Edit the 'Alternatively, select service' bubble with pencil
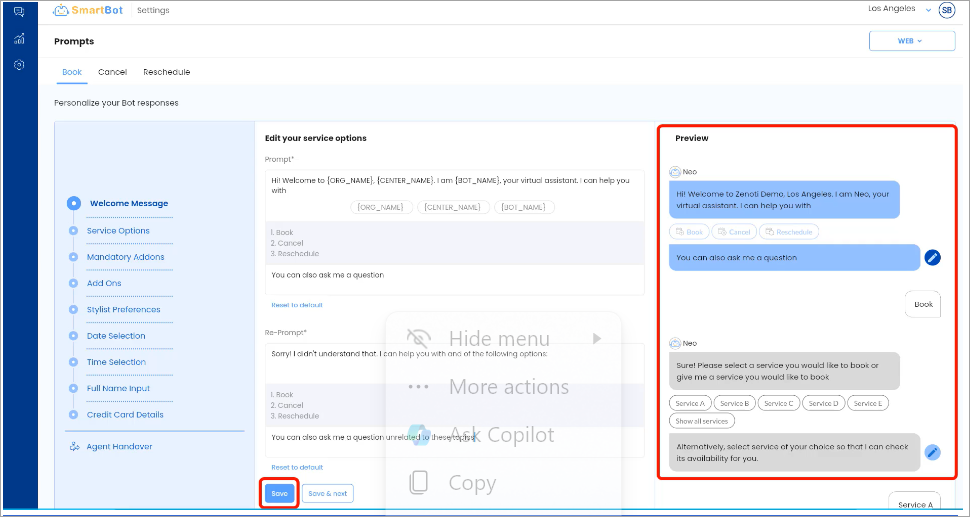Screen dimensions: 970x517 click(x=932, y=453)
